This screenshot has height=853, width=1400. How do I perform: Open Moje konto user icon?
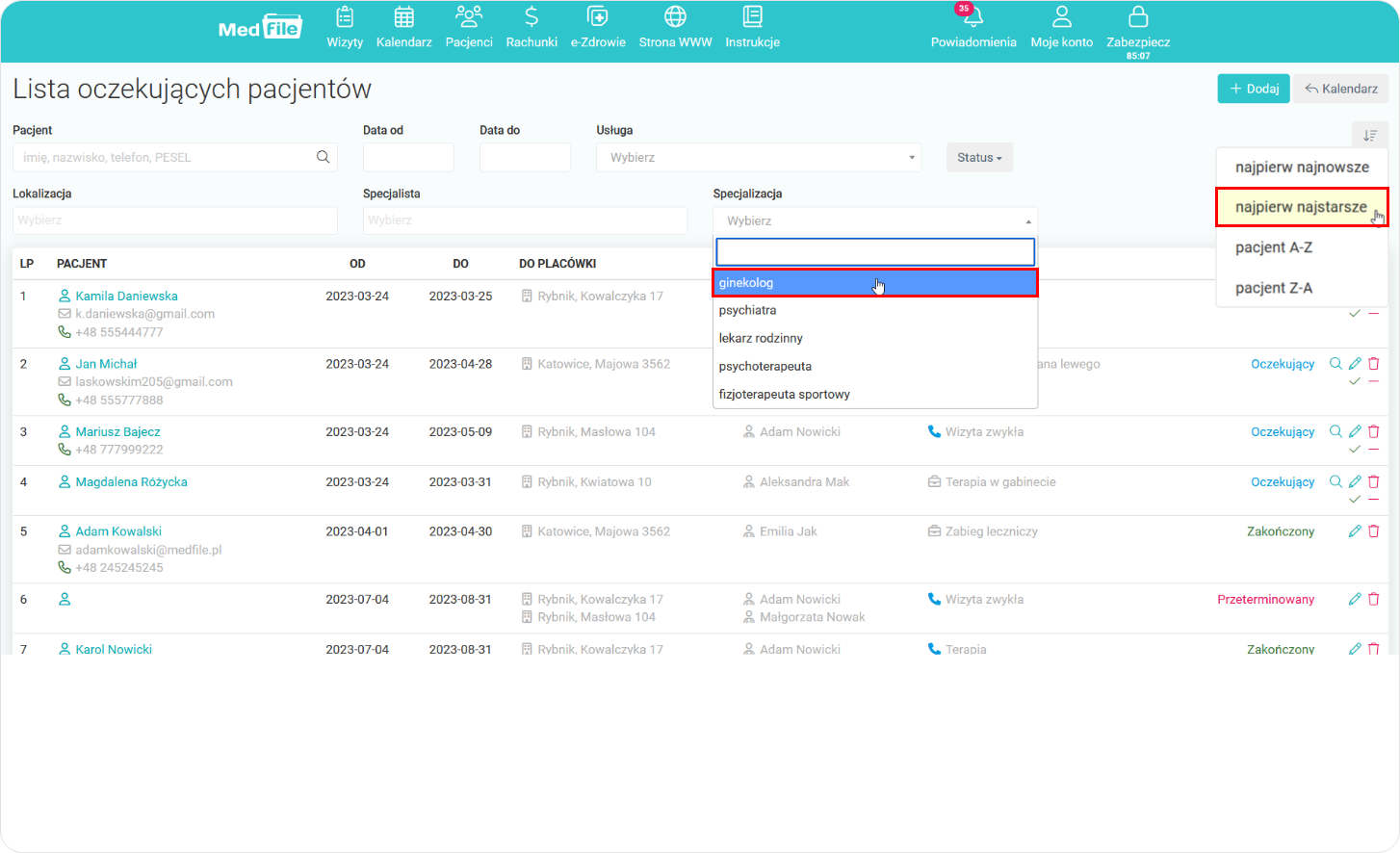pos(1062,17)
